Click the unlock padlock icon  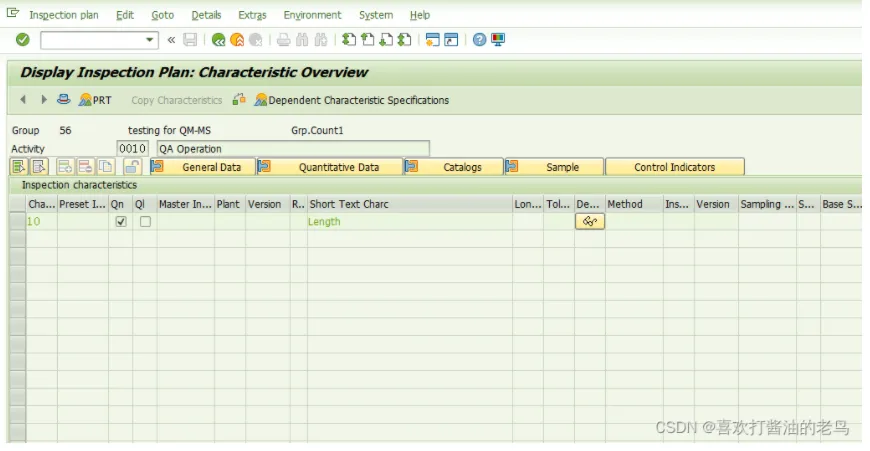[132, 166]
